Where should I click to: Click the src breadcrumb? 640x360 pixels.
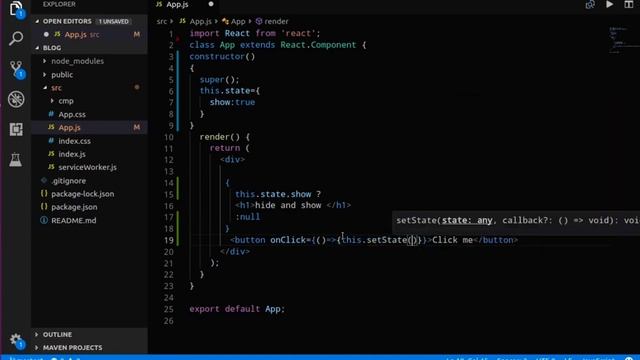tap(162, 21)
